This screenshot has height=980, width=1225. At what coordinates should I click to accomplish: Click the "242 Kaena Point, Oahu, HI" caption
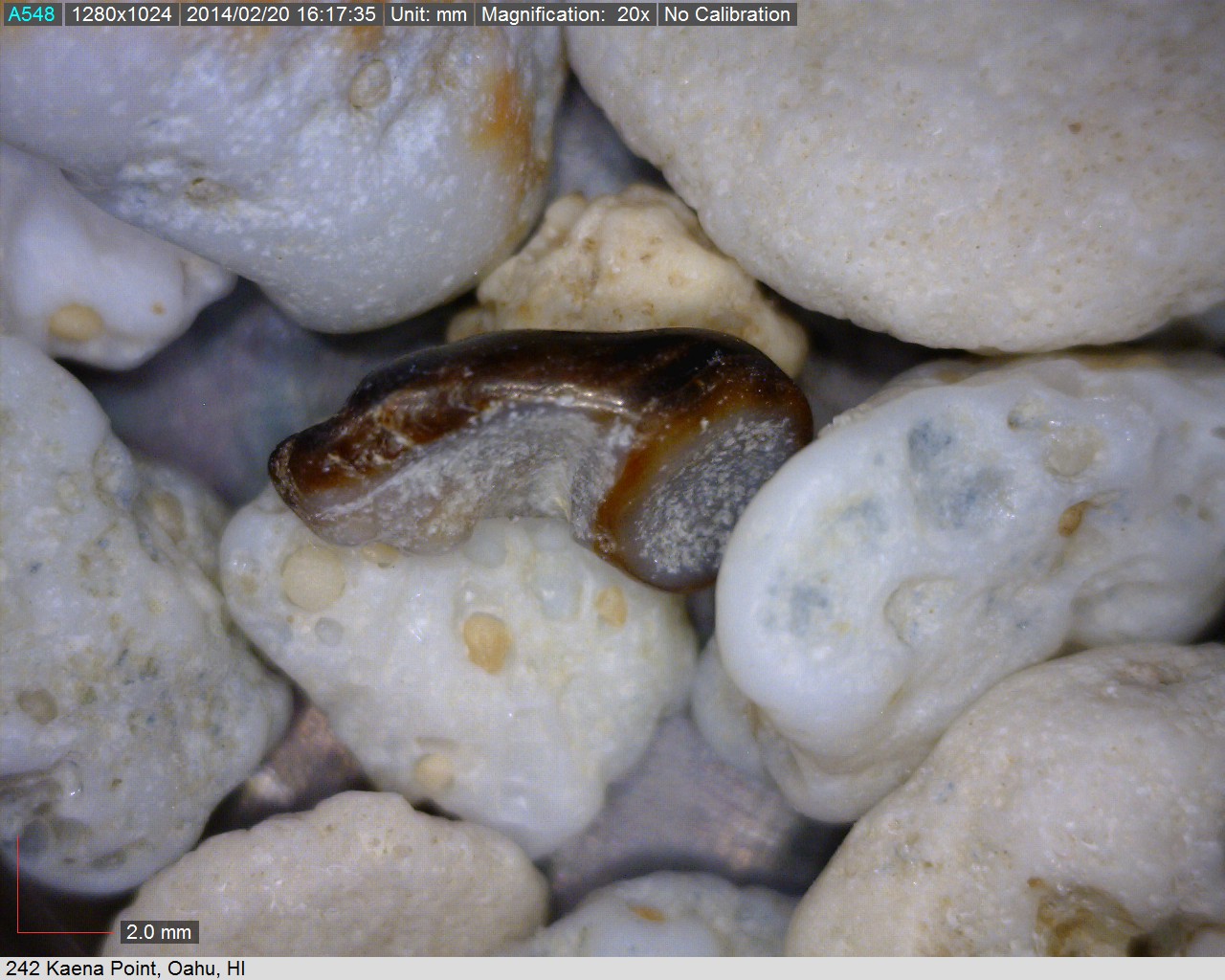click(125, 969)
